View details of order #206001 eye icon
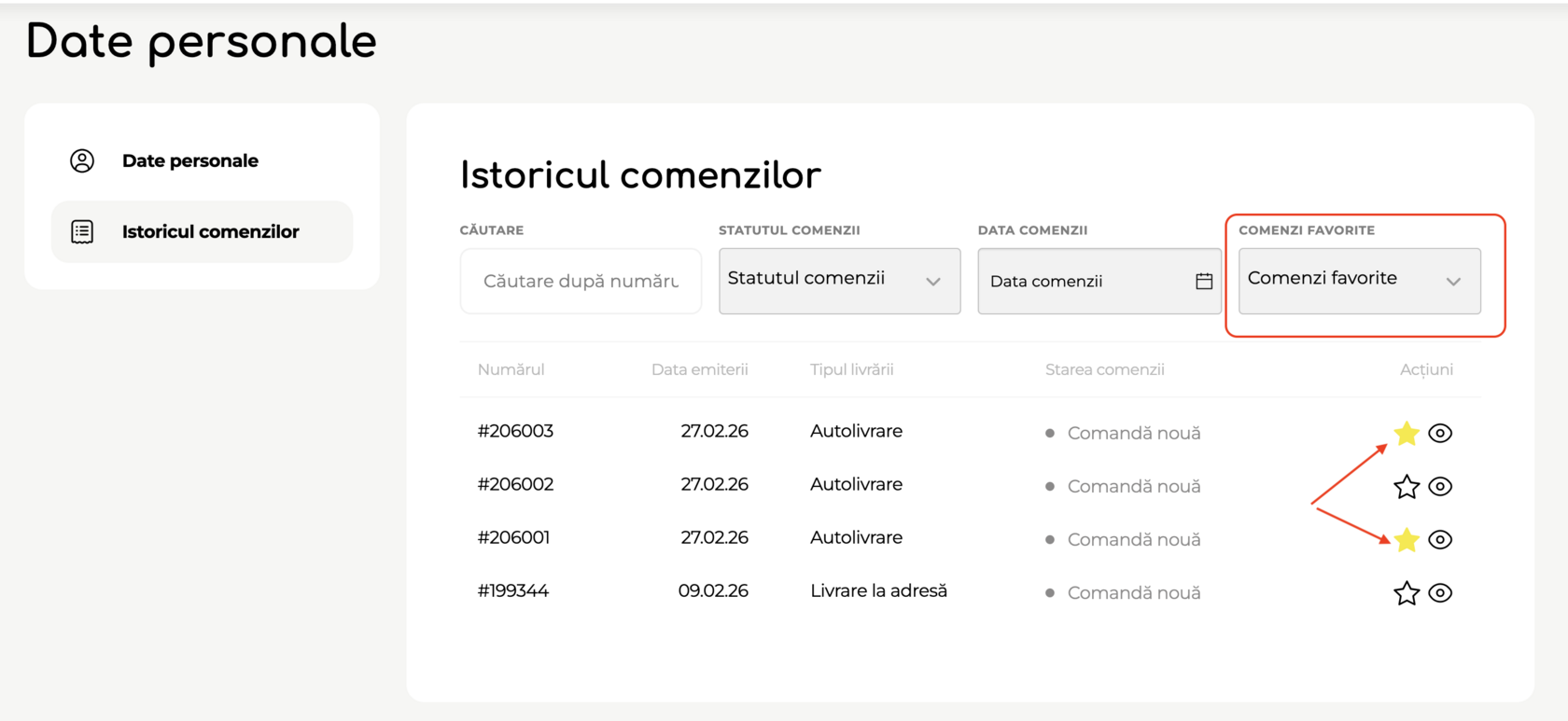The height and width of the screenshot is (721, 1568). (1440, 539)
